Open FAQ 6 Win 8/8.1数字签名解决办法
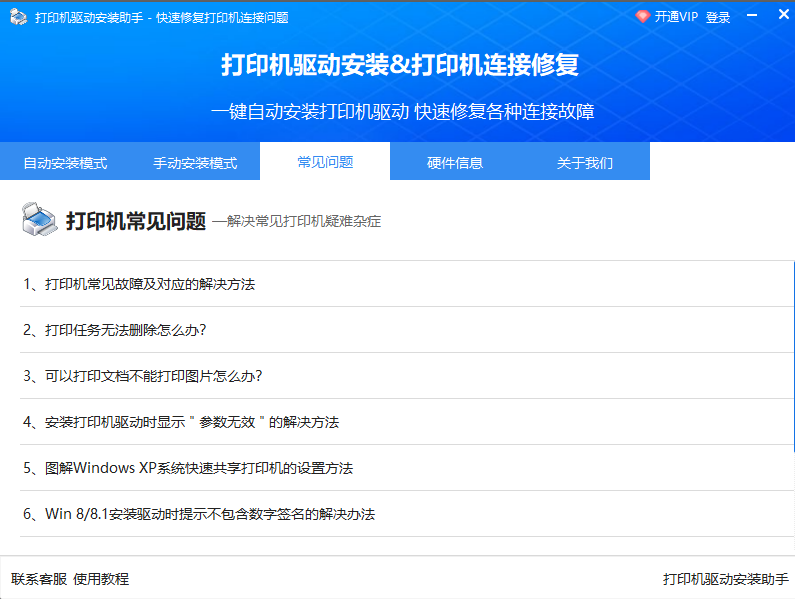 [x=199, y=514]
